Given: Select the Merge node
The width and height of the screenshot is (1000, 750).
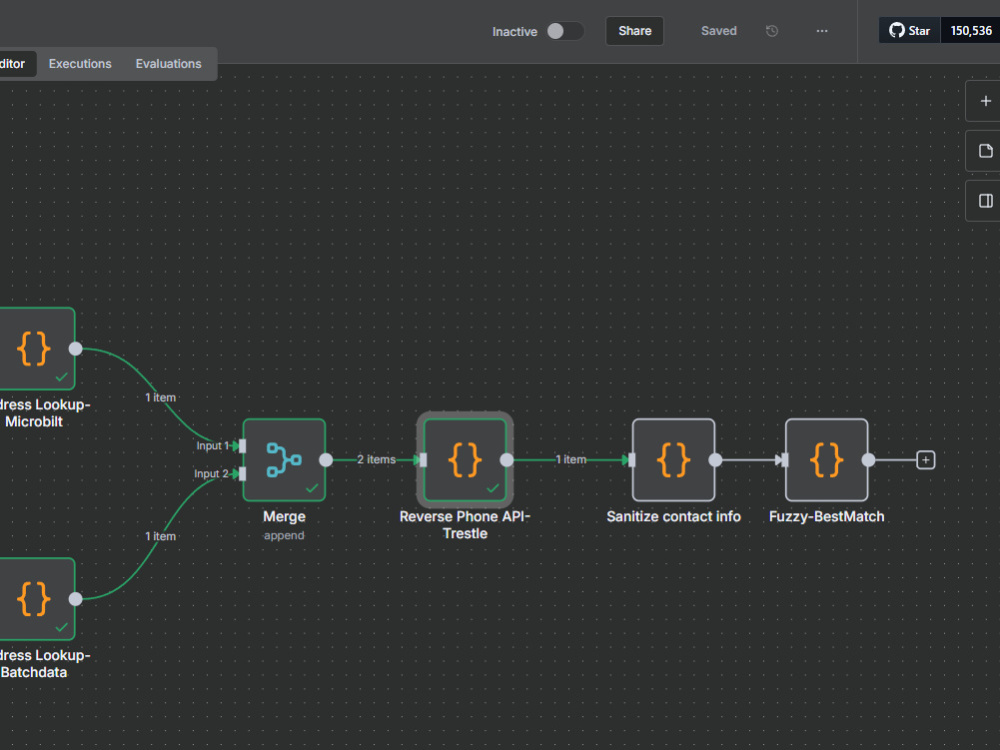Looking at the screenshot, I should point(284,460).
